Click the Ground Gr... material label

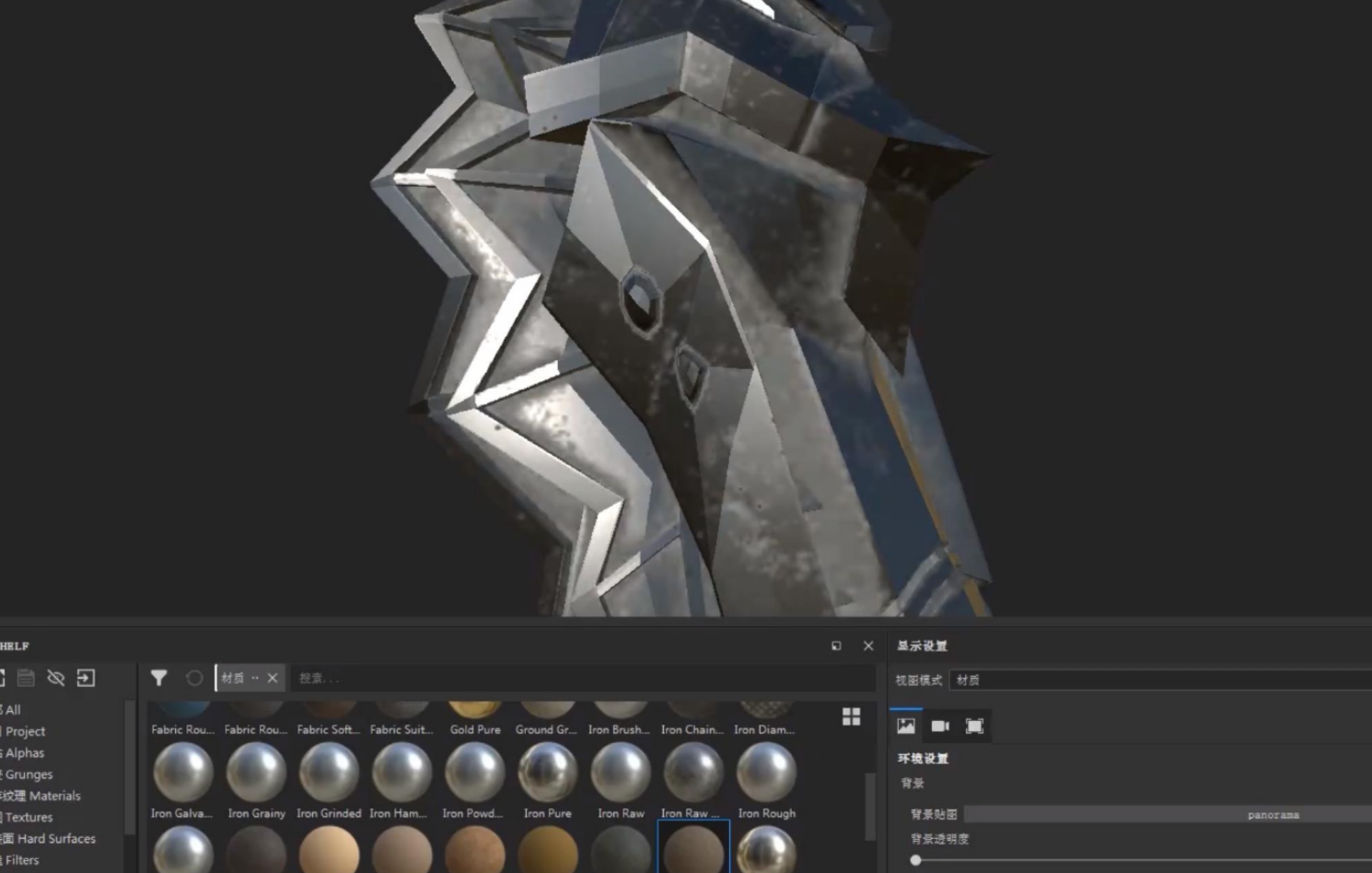[x=547, y=729]
